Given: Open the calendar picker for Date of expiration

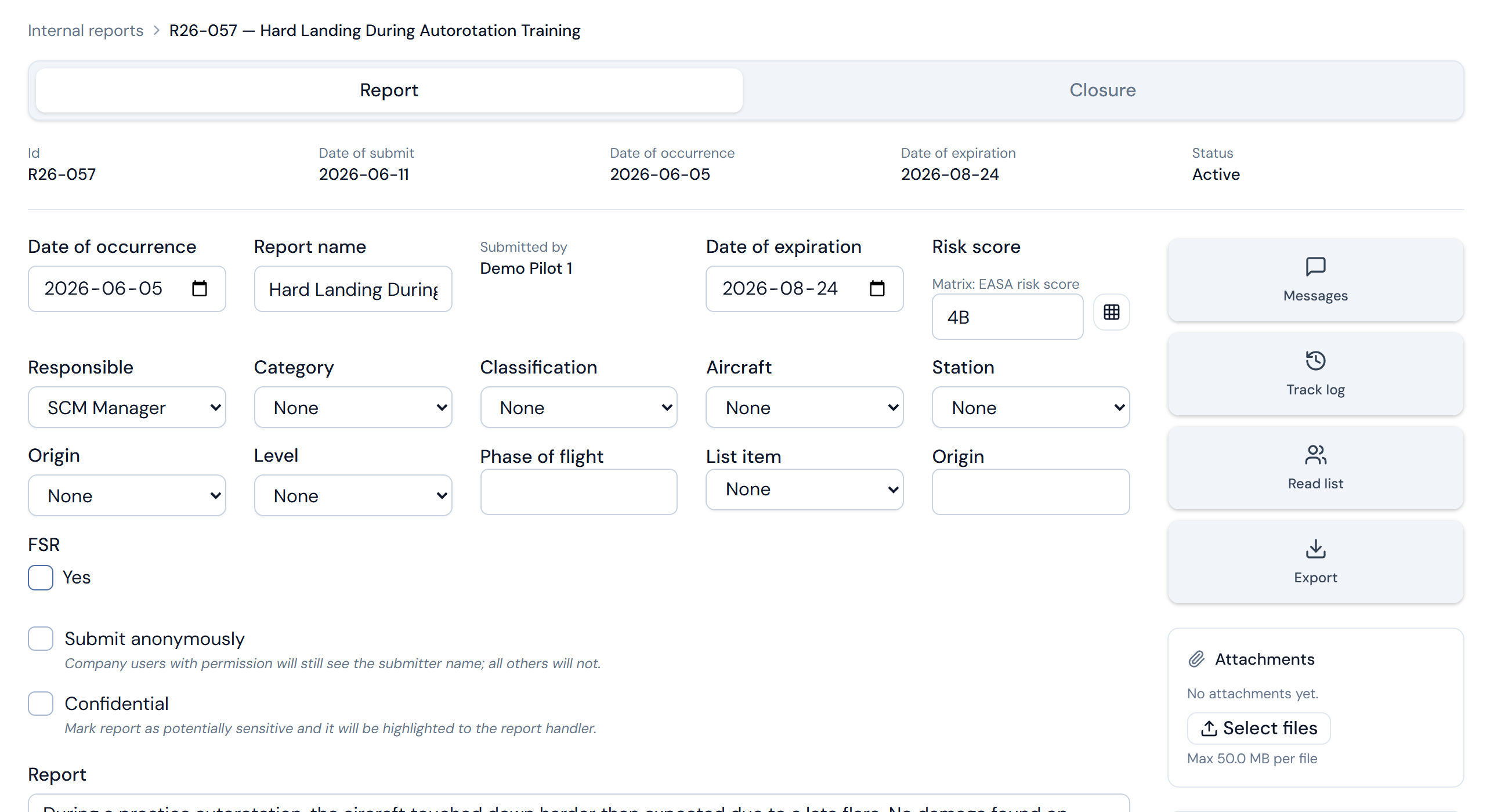Looking at the screenshot, I should [877, 288].
